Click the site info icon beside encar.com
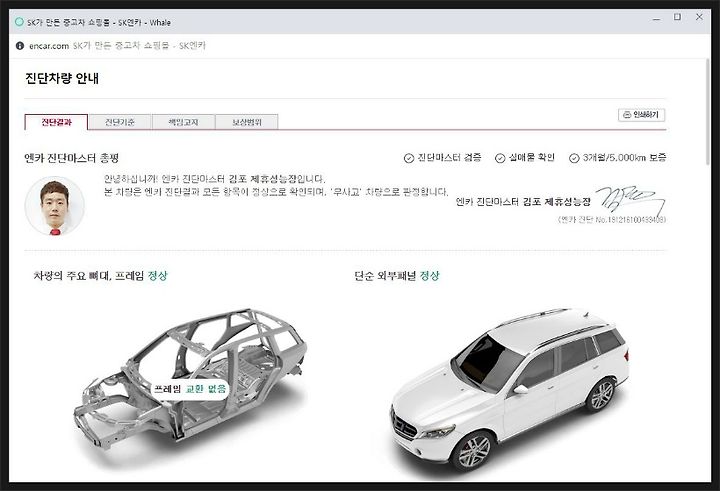Viewport: 720px width, 491px height. tap(20, 46)
